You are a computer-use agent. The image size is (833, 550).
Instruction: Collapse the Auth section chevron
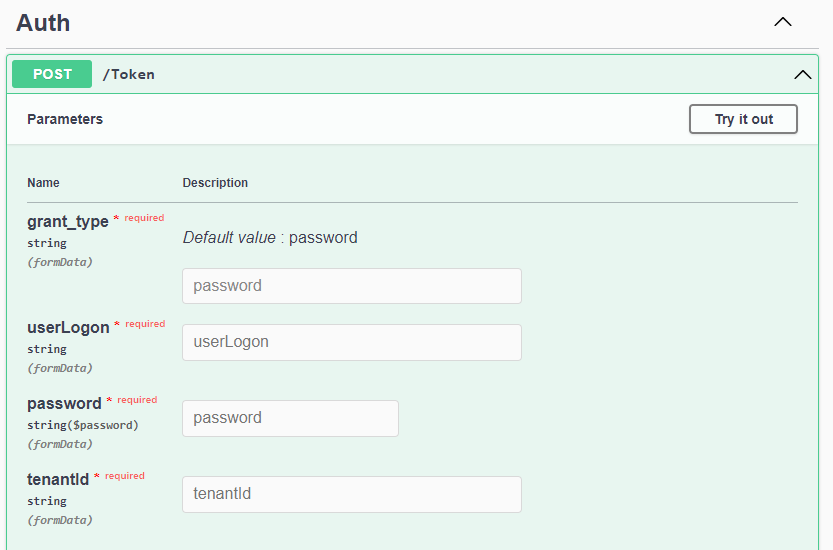click(x=783, y=22)
